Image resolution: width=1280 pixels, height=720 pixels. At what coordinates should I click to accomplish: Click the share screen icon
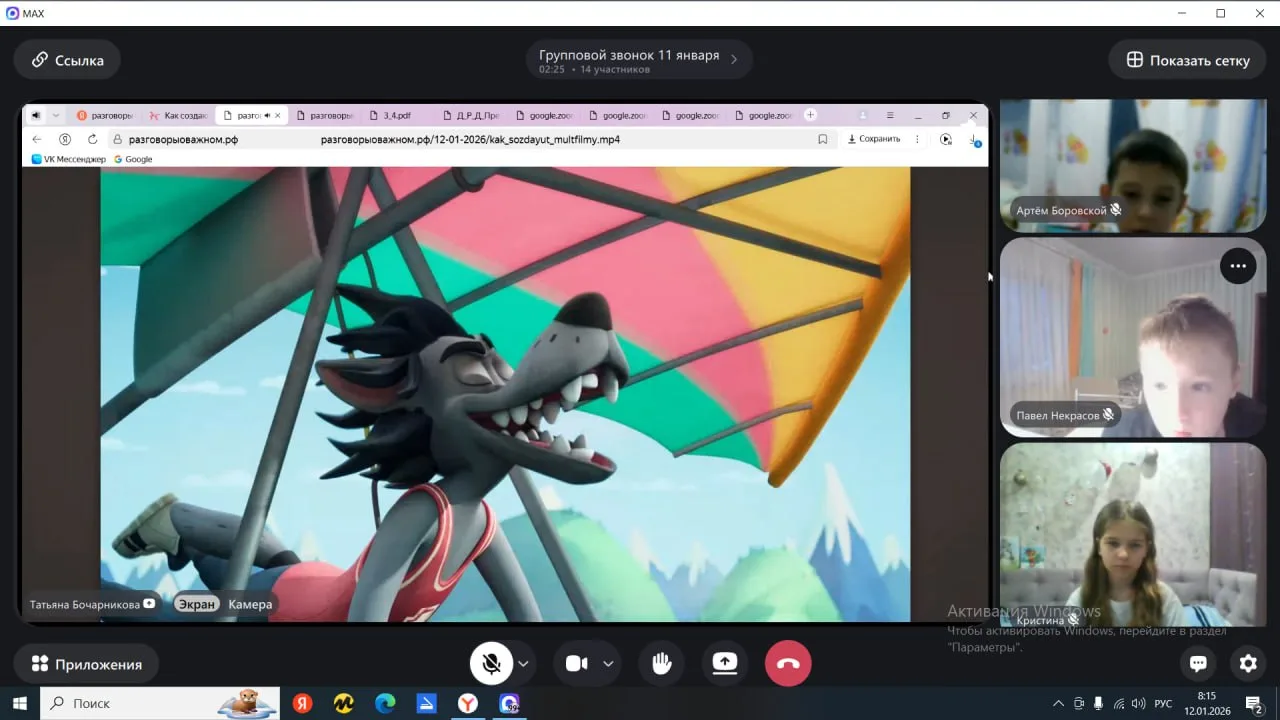(x=724, y=664)
